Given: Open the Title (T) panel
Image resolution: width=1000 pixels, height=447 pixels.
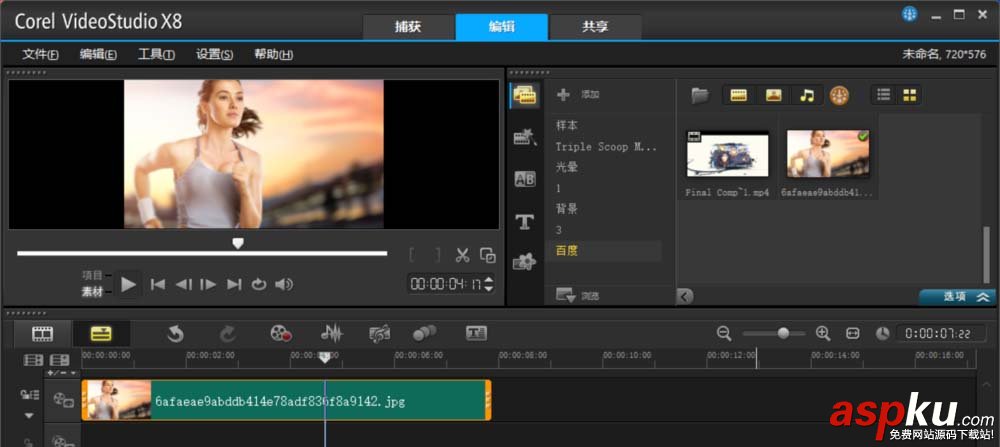Looking at the screenshot, I should point(524,221).
